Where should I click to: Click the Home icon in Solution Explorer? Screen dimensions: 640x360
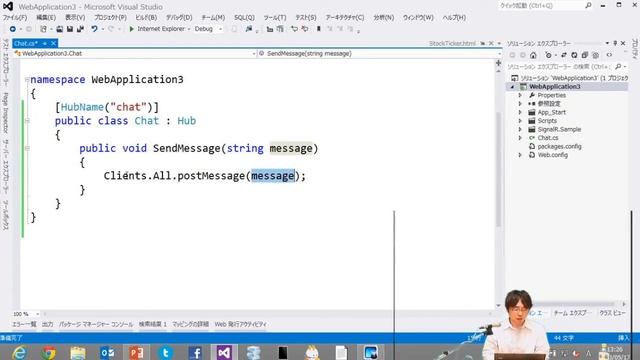(x=533, y=55)
